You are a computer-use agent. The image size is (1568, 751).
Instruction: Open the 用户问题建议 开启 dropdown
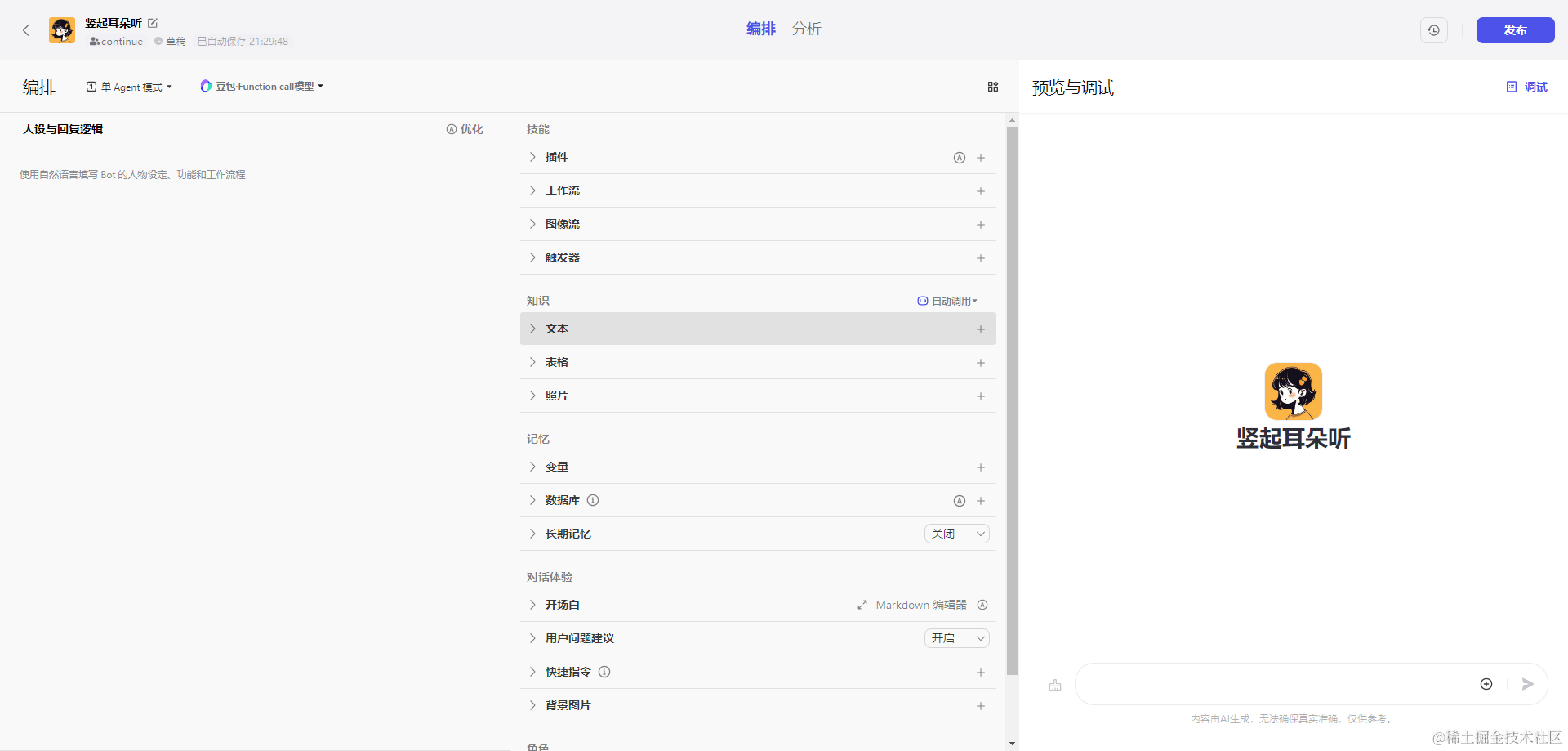coord(957,638)
